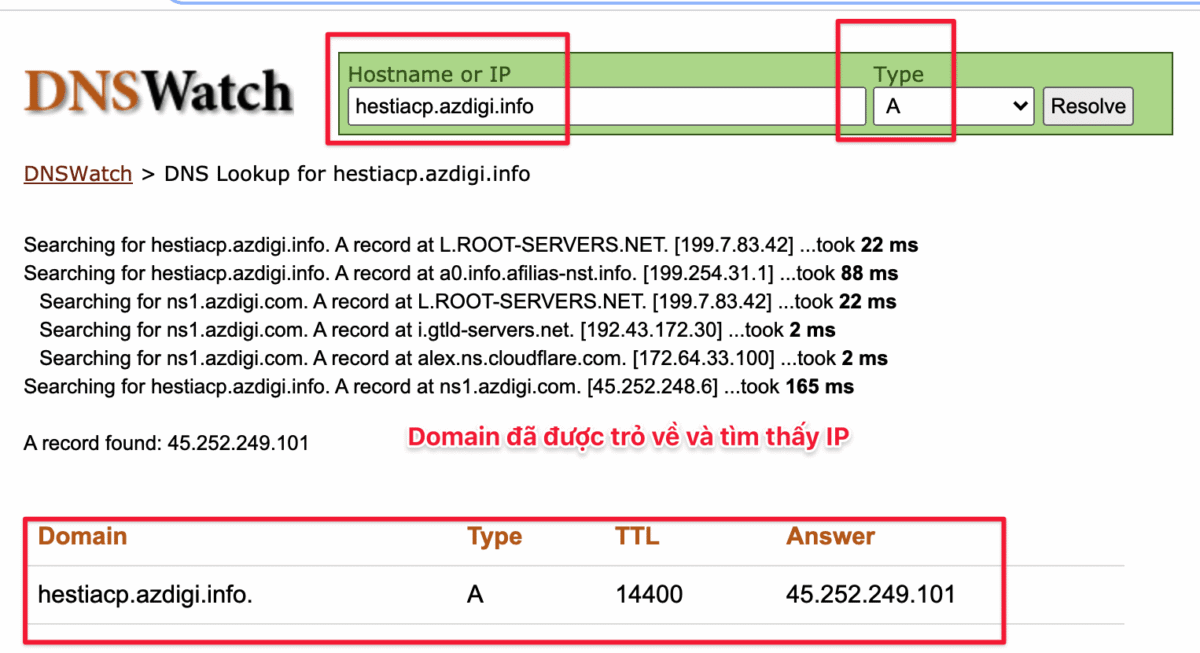Click the 45.252.249.101 answer cell

(870, 595)
